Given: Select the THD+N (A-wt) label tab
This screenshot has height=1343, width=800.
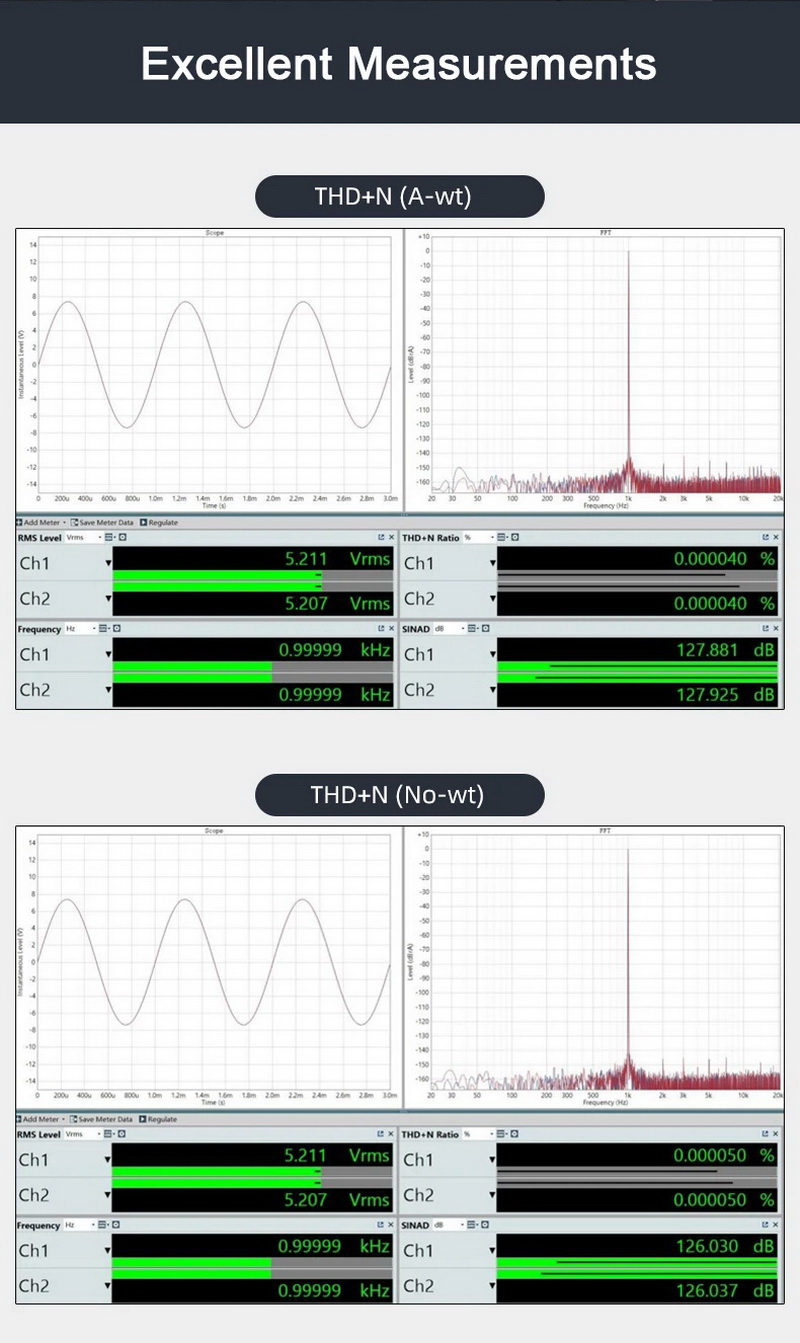Looking at the screenshot, I should 400,196.
